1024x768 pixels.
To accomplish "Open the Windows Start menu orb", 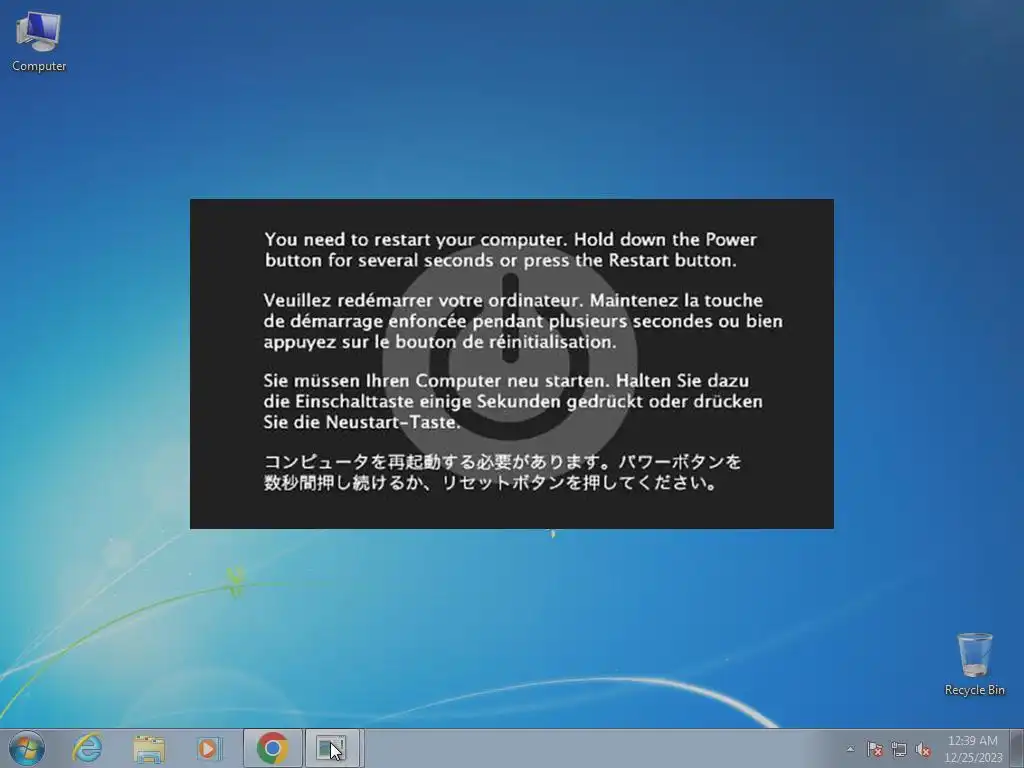I will click(x=27, y=748).
